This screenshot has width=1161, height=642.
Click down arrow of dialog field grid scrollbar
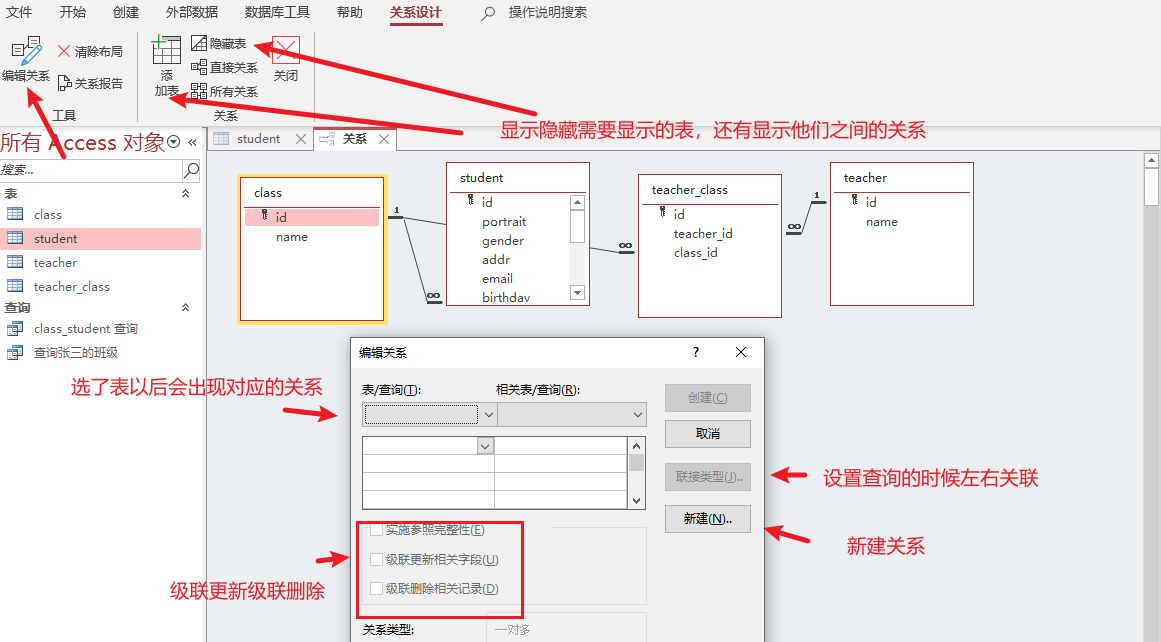click(x=636, y=501)
